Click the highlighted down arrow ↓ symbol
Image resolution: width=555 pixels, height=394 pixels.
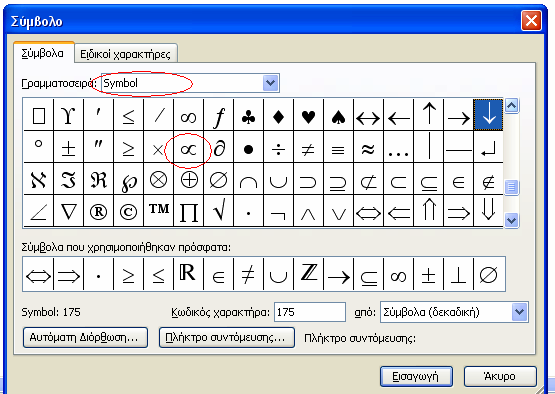[488, 115]
